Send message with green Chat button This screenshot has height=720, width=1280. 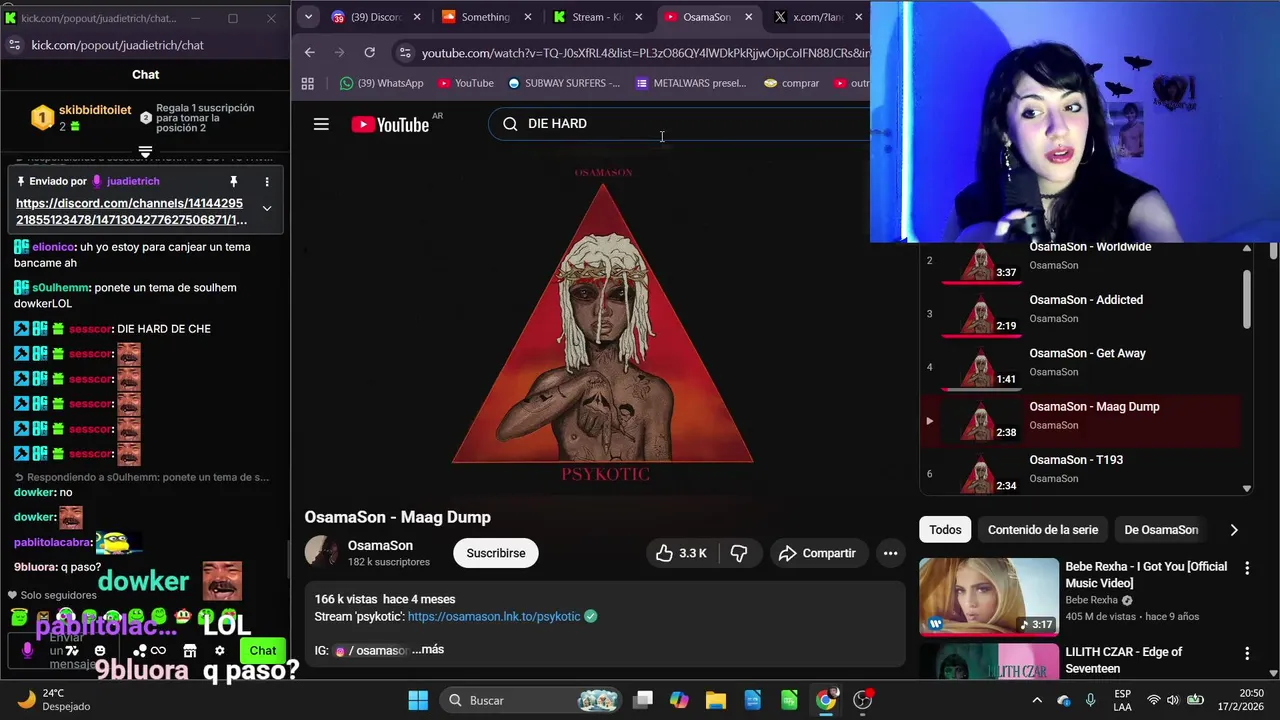tap(263, 650)
